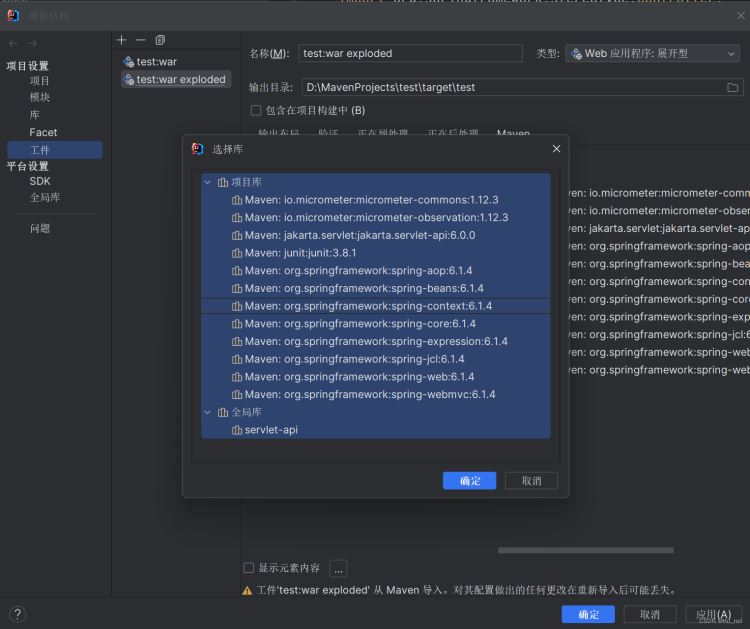Select Maven: io.micrometer:micrometer-commons:1.12.3 row
The image size is (750, 629).
(376, 200)
